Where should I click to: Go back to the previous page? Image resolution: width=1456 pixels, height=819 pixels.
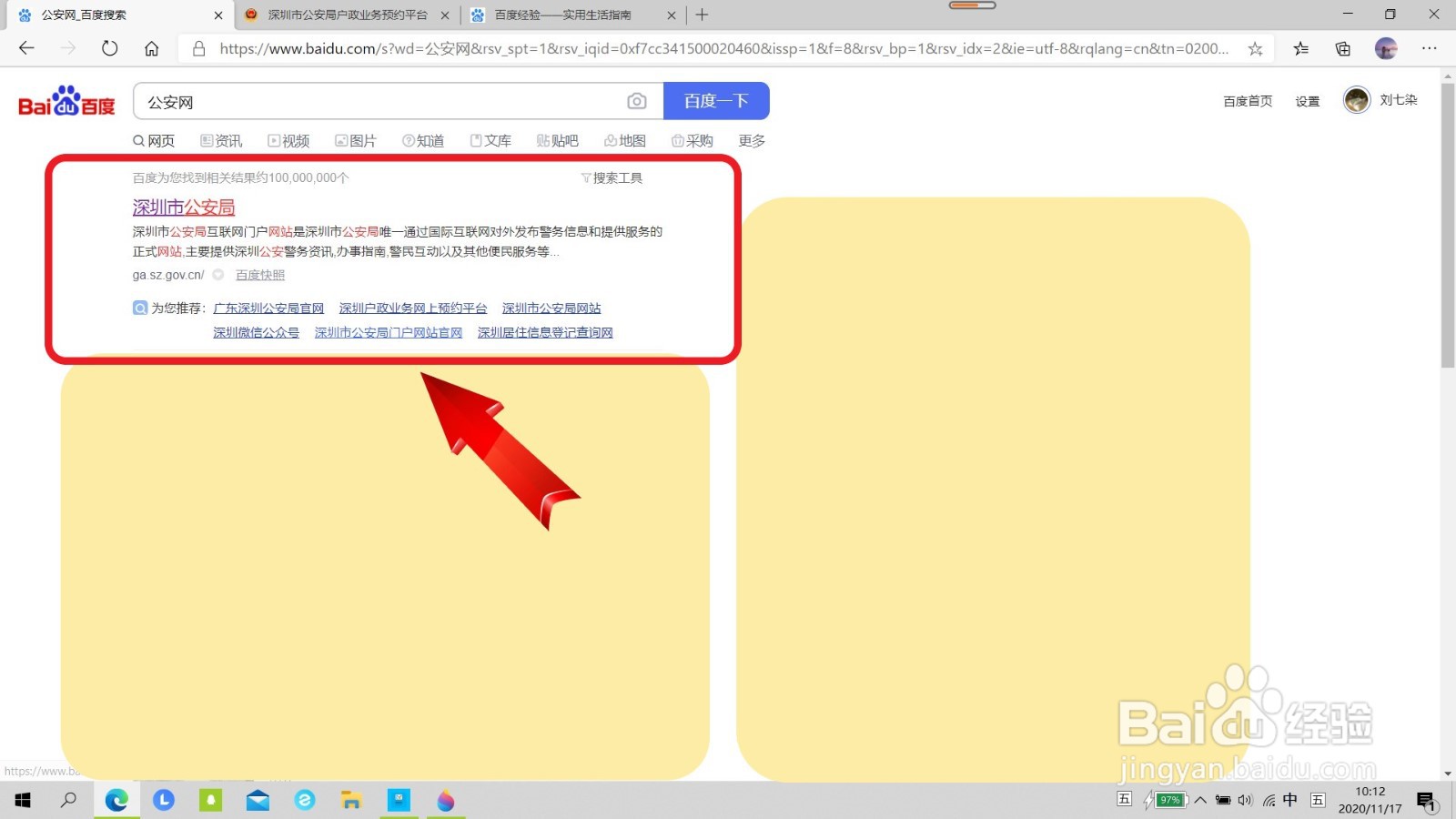[x=26, y=48]
